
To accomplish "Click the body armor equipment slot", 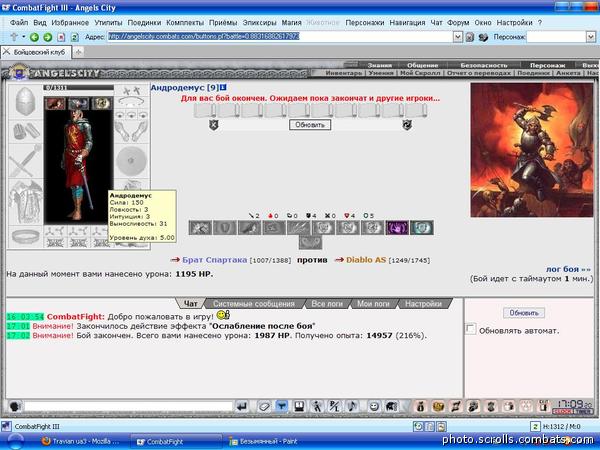I will [x=25, y=202].
